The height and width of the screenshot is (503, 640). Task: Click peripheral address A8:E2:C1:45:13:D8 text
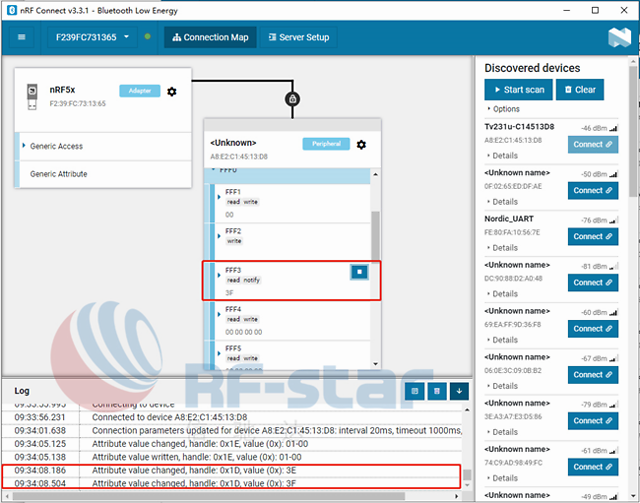point(239,157)
